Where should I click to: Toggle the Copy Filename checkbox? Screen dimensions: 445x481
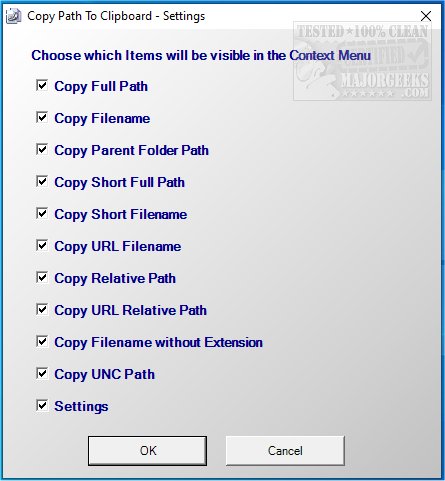coord(42,117)
